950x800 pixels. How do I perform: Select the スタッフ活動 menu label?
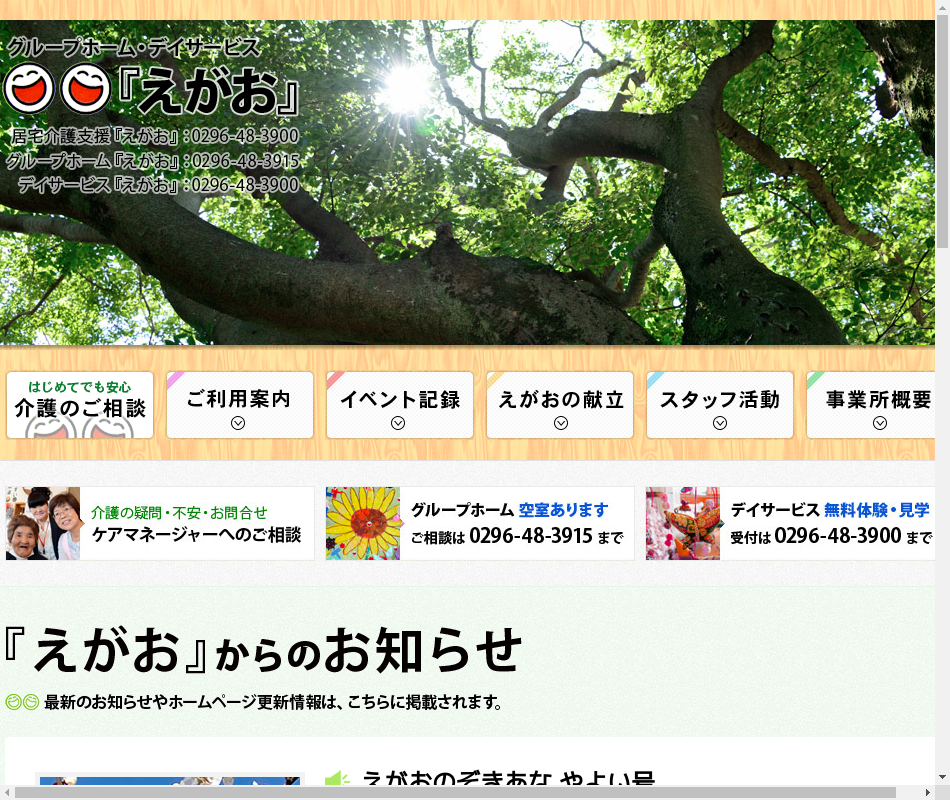(720, 399)
